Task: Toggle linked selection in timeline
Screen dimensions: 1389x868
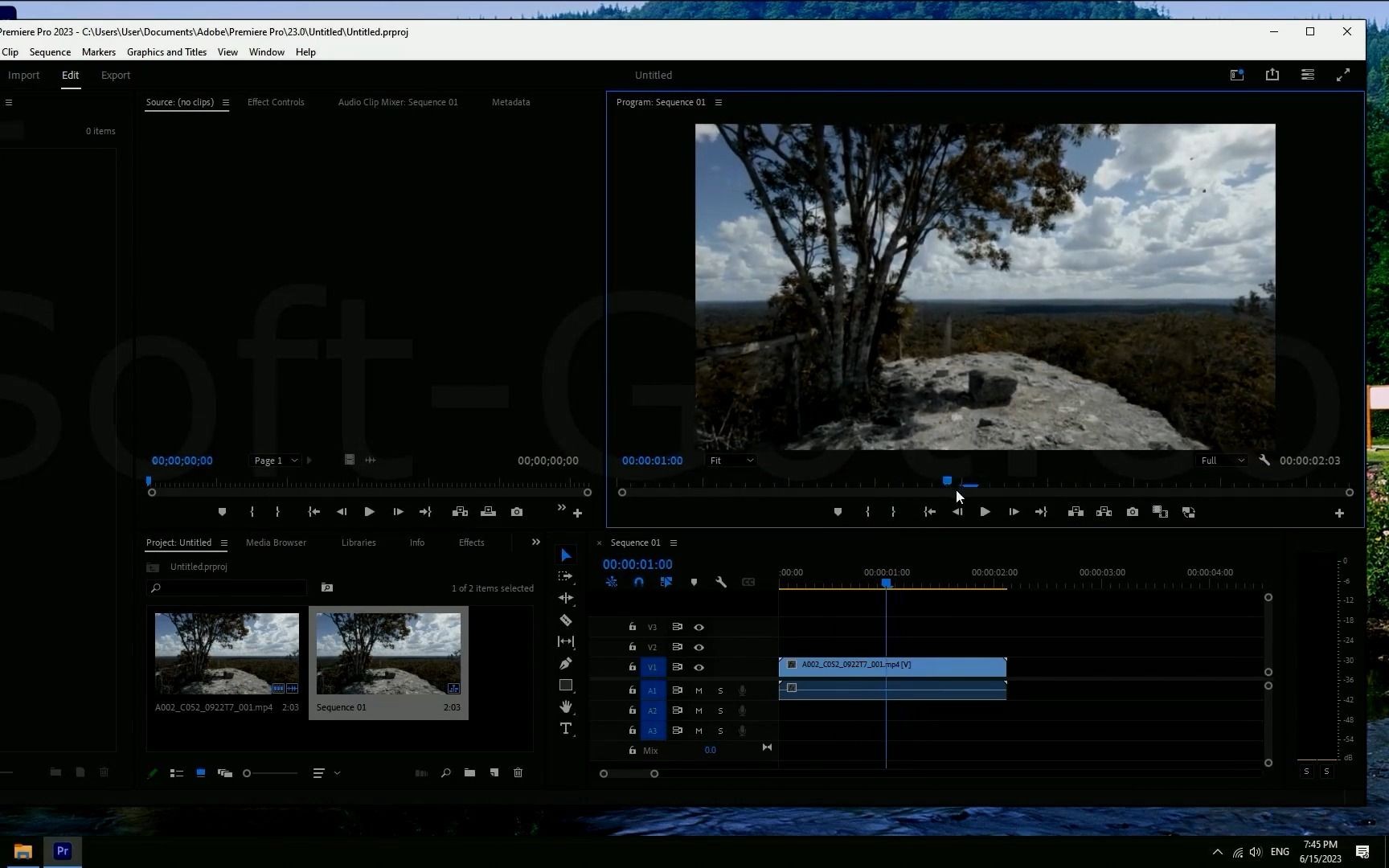Action: (666, 582)
